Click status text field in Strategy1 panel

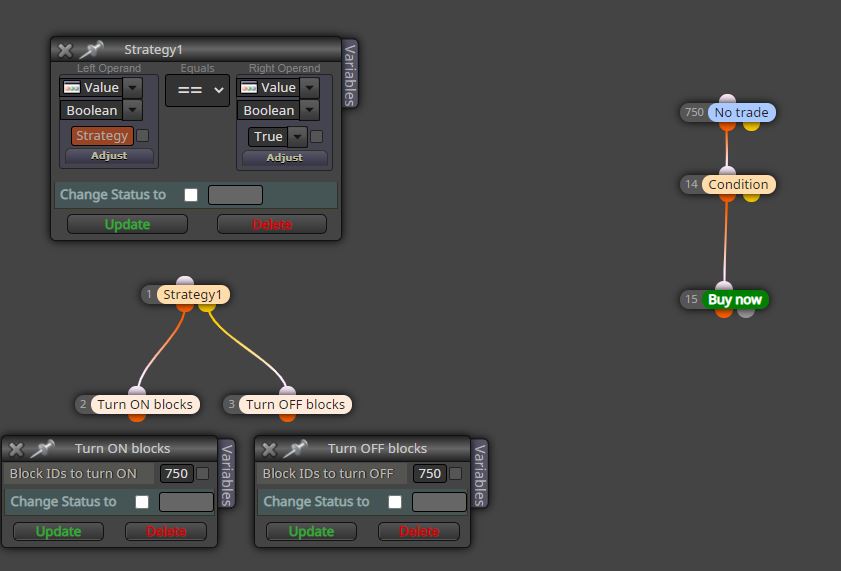(235, 195)
